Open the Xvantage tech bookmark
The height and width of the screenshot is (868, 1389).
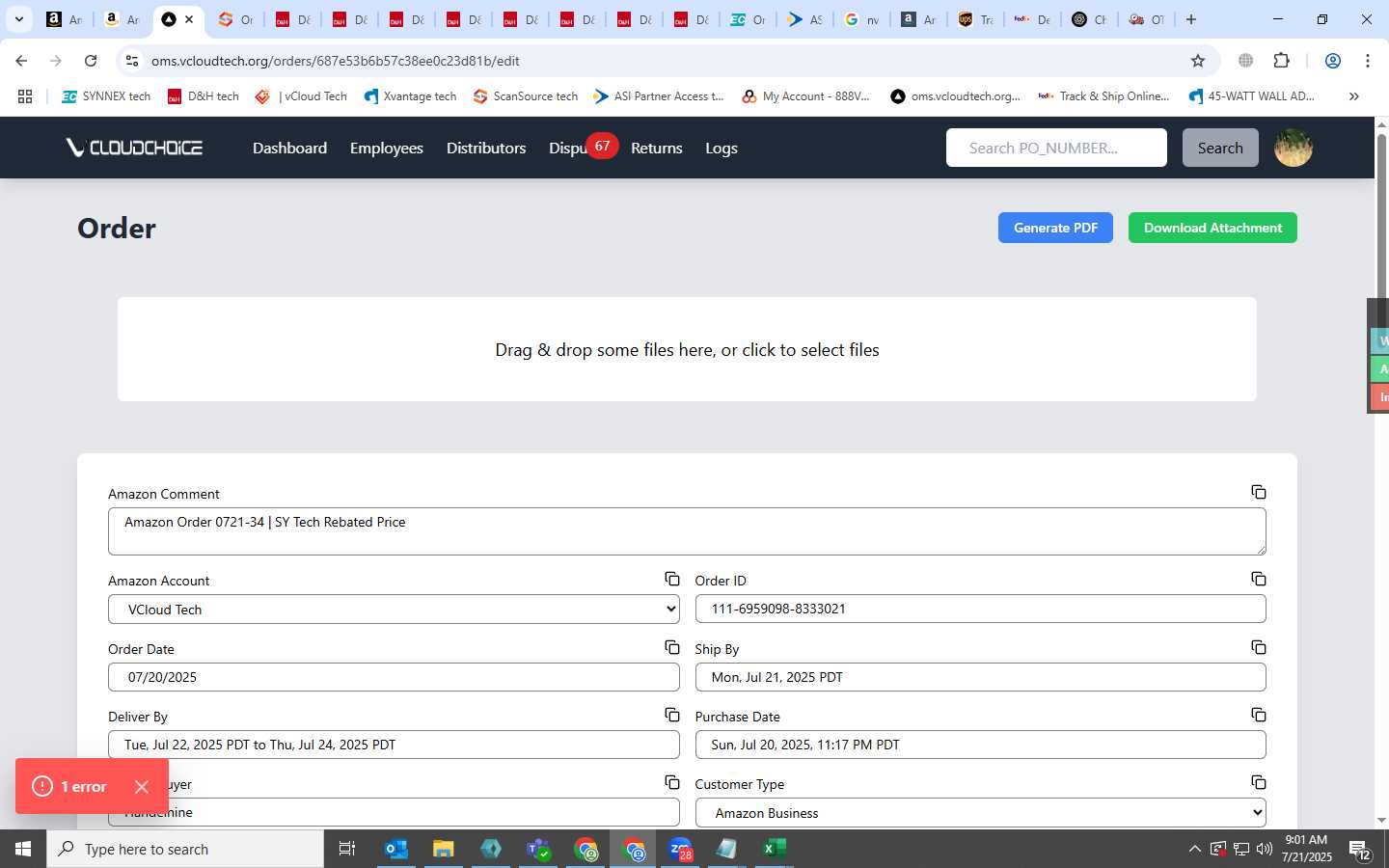coord(410,96)
